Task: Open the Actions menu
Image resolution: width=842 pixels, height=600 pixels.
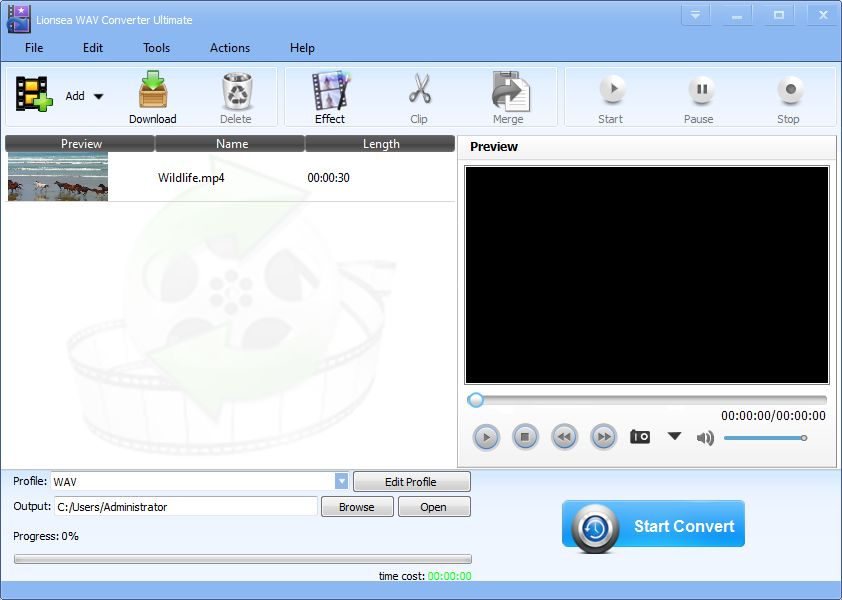Action: coord(230,48)
